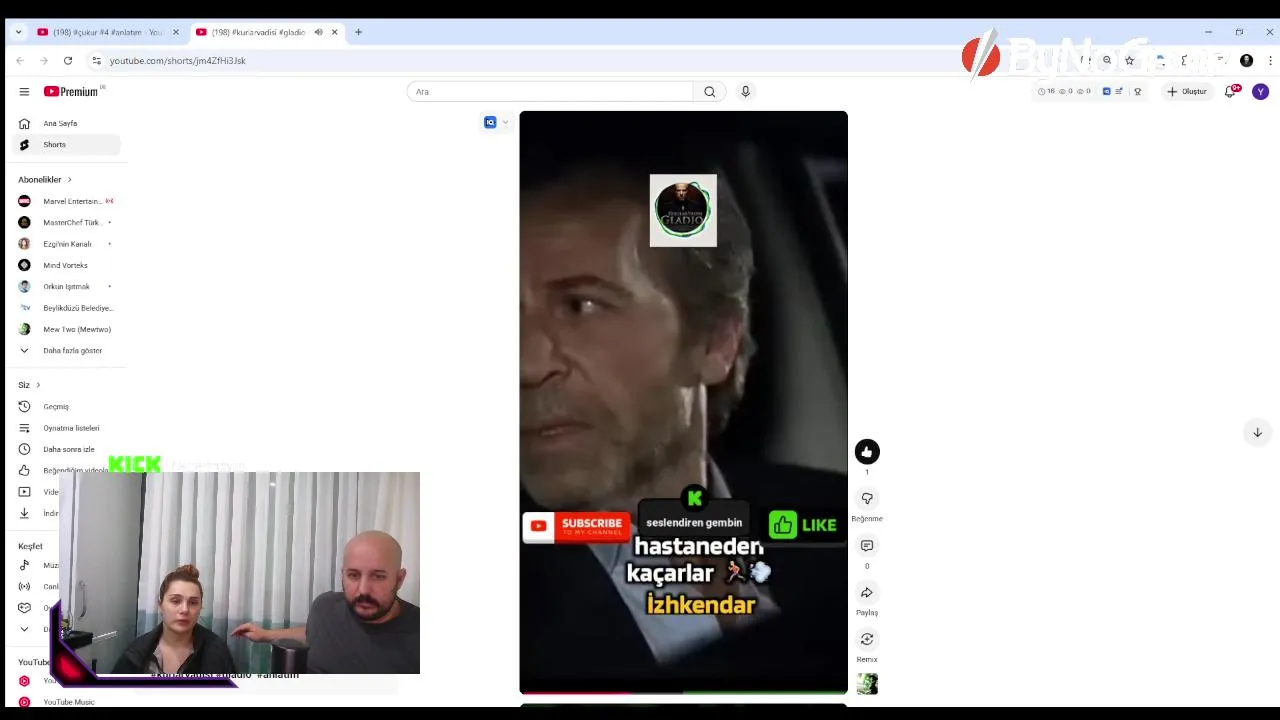Switch to the #çukur #4 tab

coord(108,32)
